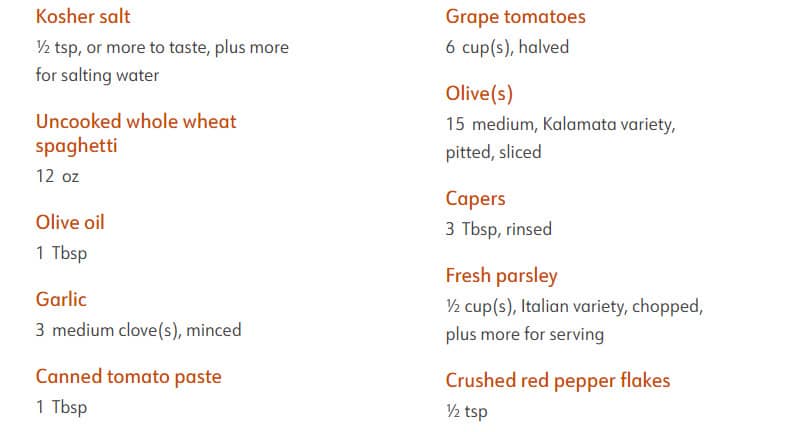Click 'plus more for serving' parsley note

tap(525, 334)
